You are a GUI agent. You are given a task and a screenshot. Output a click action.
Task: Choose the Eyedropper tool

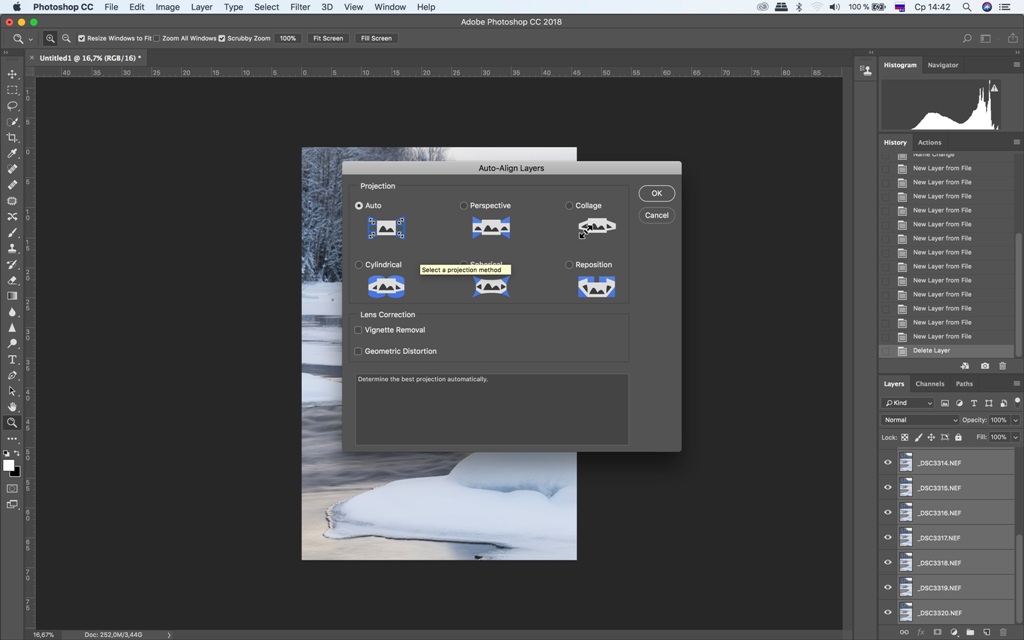(12, 153)
